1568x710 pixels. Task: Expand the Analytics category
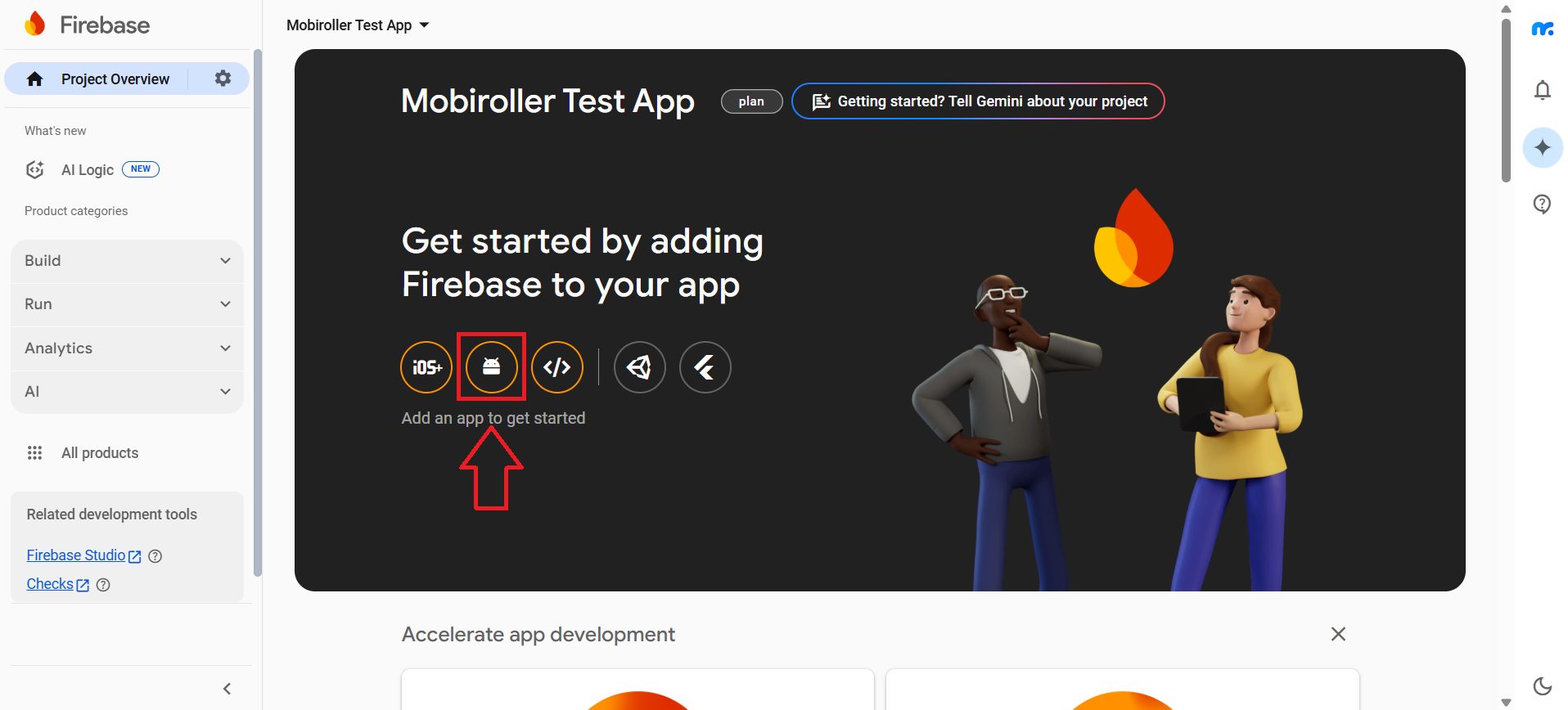tap(127, 348)
